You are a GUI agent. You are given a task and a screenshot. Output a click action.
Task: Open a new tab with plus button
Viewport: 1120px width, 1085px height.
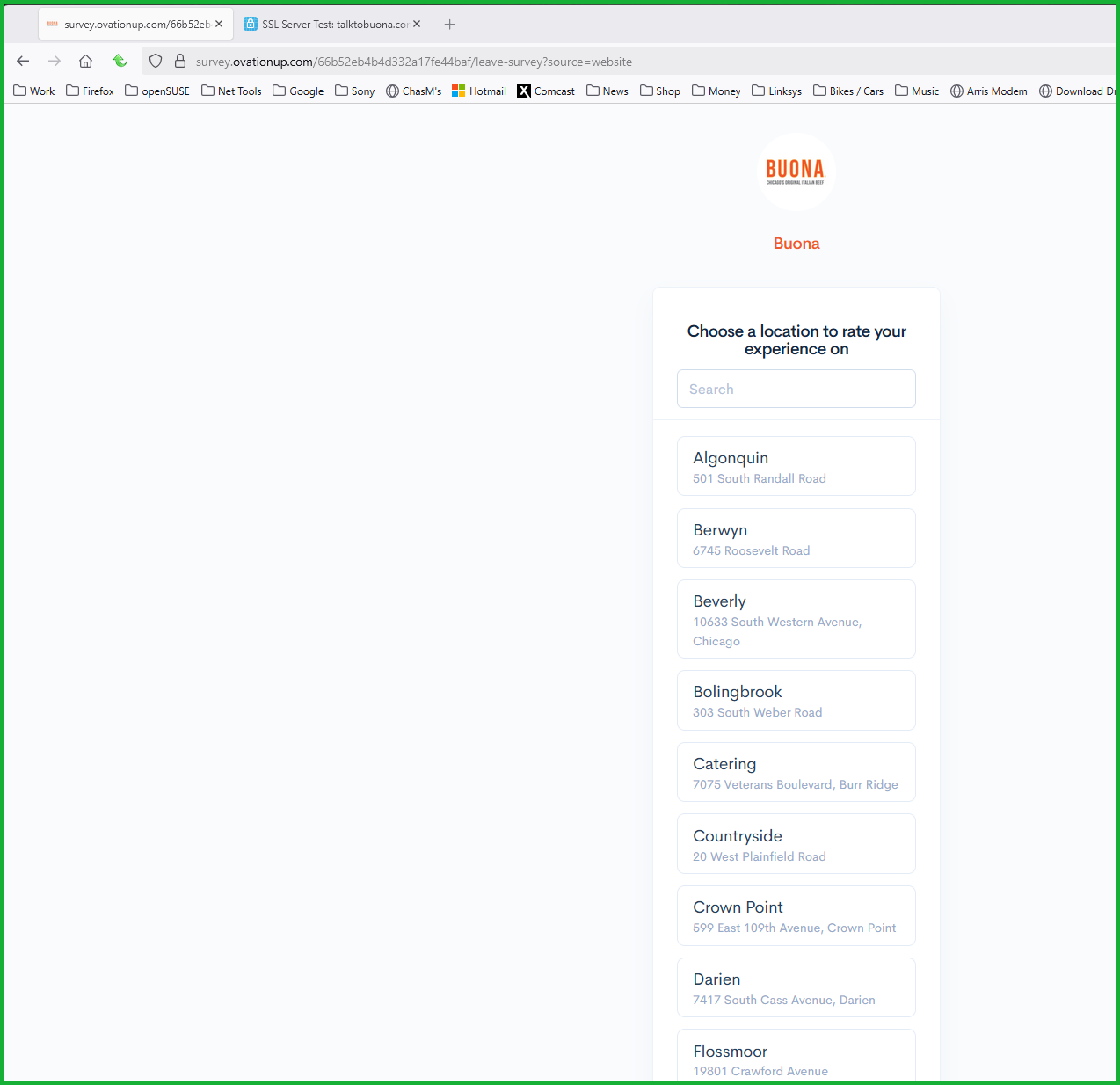450,25
